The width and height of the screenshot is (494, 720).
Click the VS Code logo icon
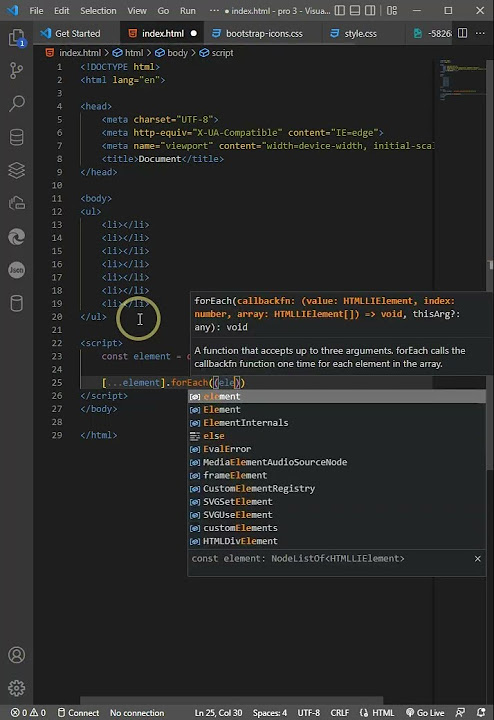coord(13,10)
